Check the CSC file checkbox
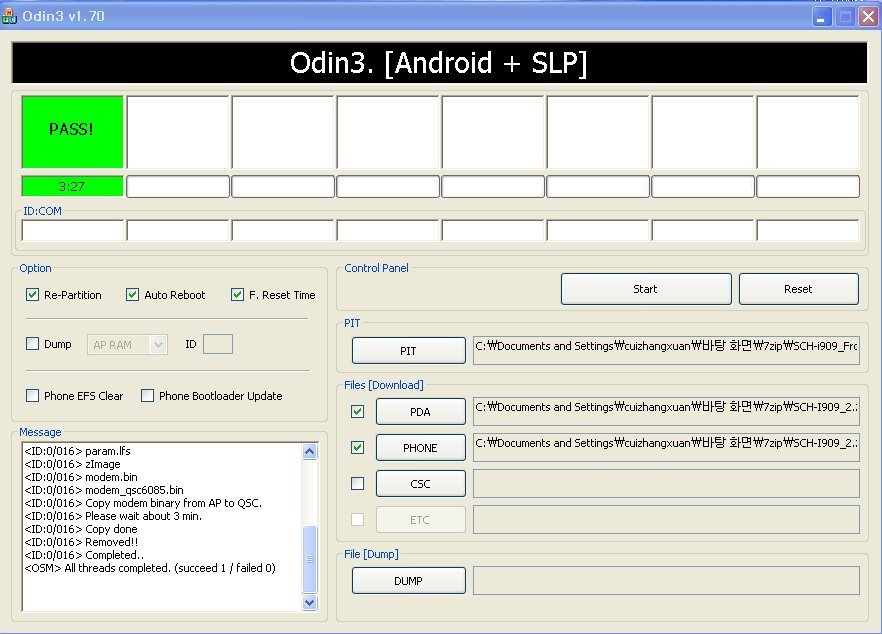This screenshot has width=882, height=634. click(x=357, y=484)
